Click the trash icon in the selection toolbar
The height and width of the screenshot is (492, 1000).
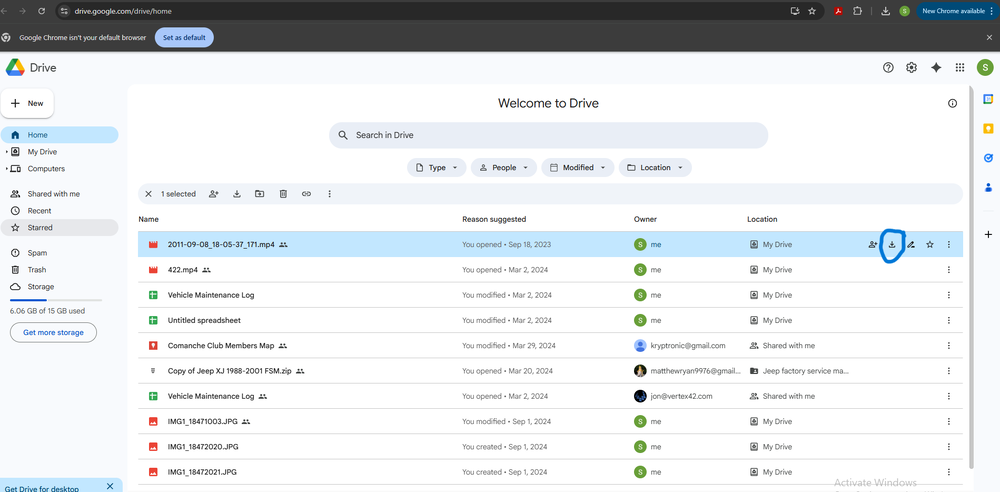click(283, 194)
